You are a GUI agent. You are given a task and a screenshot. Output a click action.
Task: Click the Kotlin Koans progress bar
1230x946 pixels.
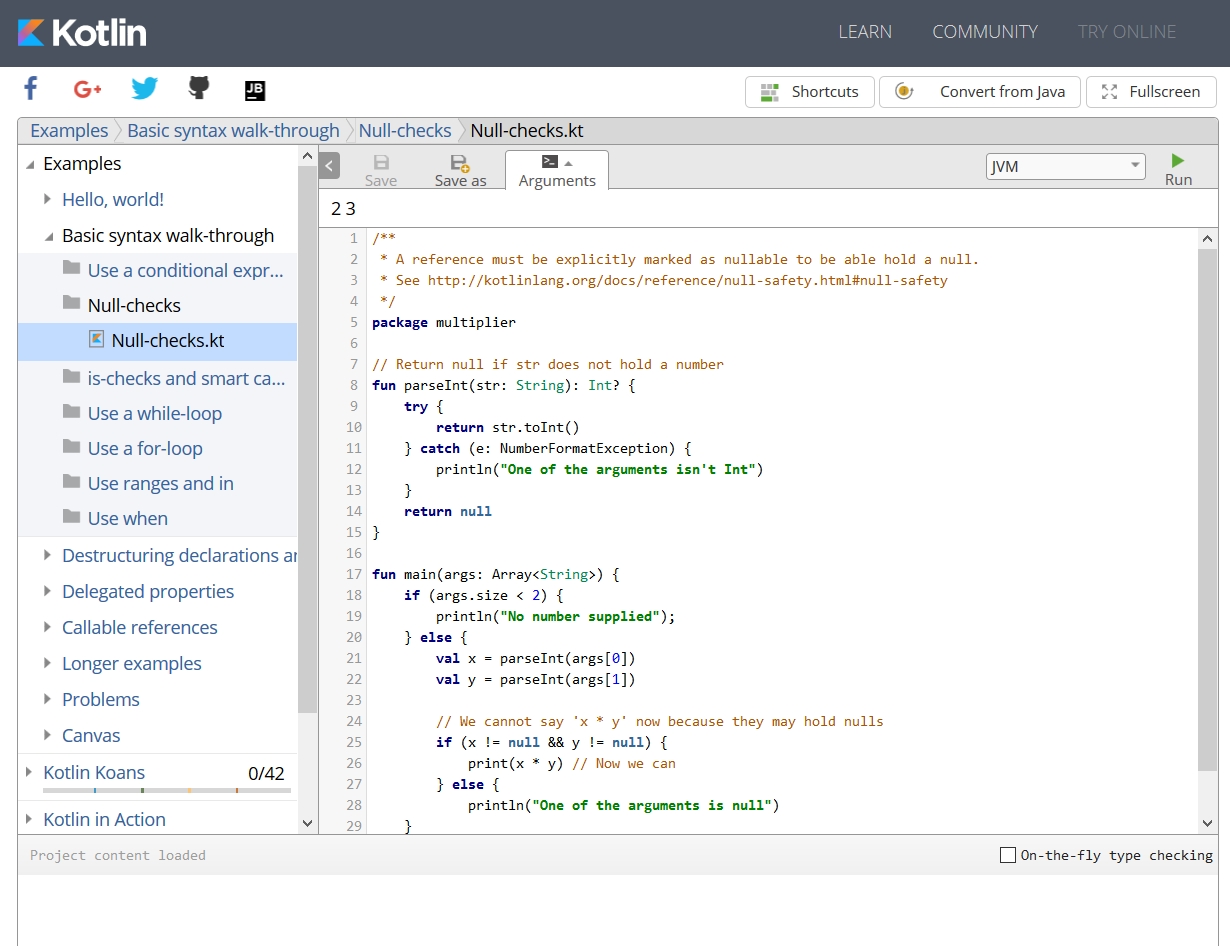[166, 791]
